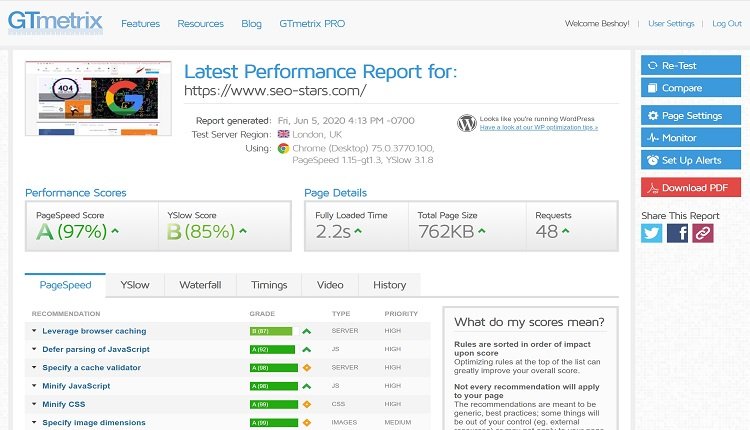Expand Minify CSS recommendation
The height and width of the screenshot is (430, 750).
click(64, 404)
